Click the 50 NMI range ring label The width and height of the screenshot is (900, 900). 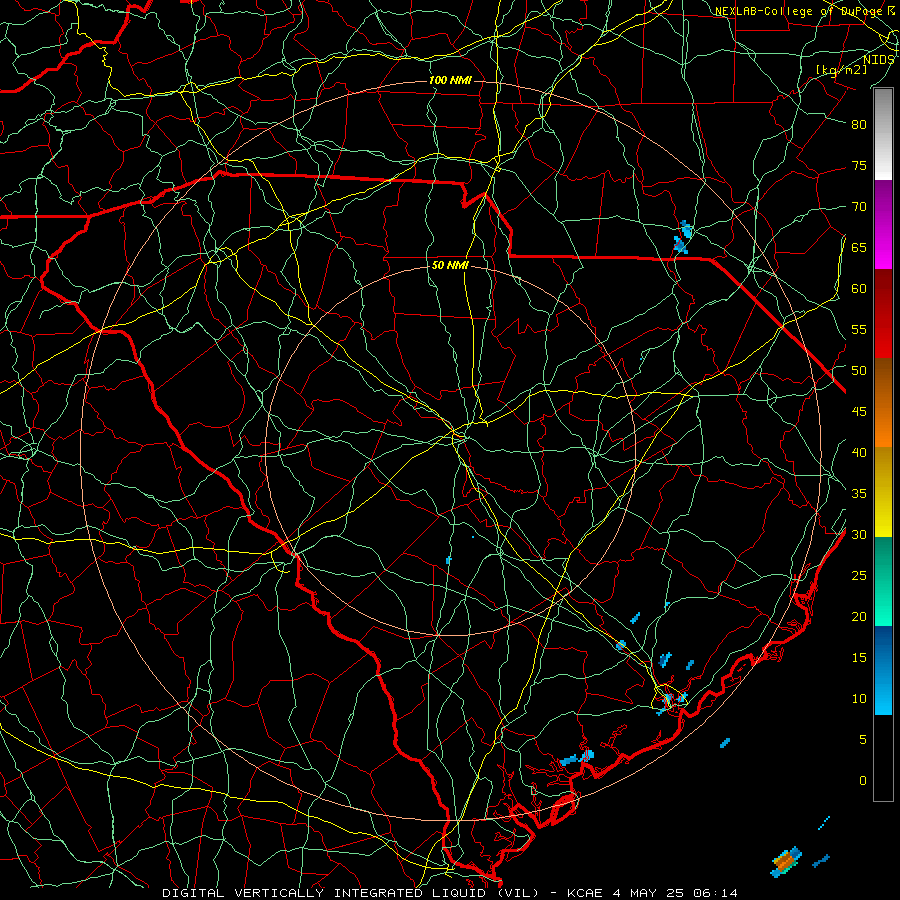[x=450, y=265]
